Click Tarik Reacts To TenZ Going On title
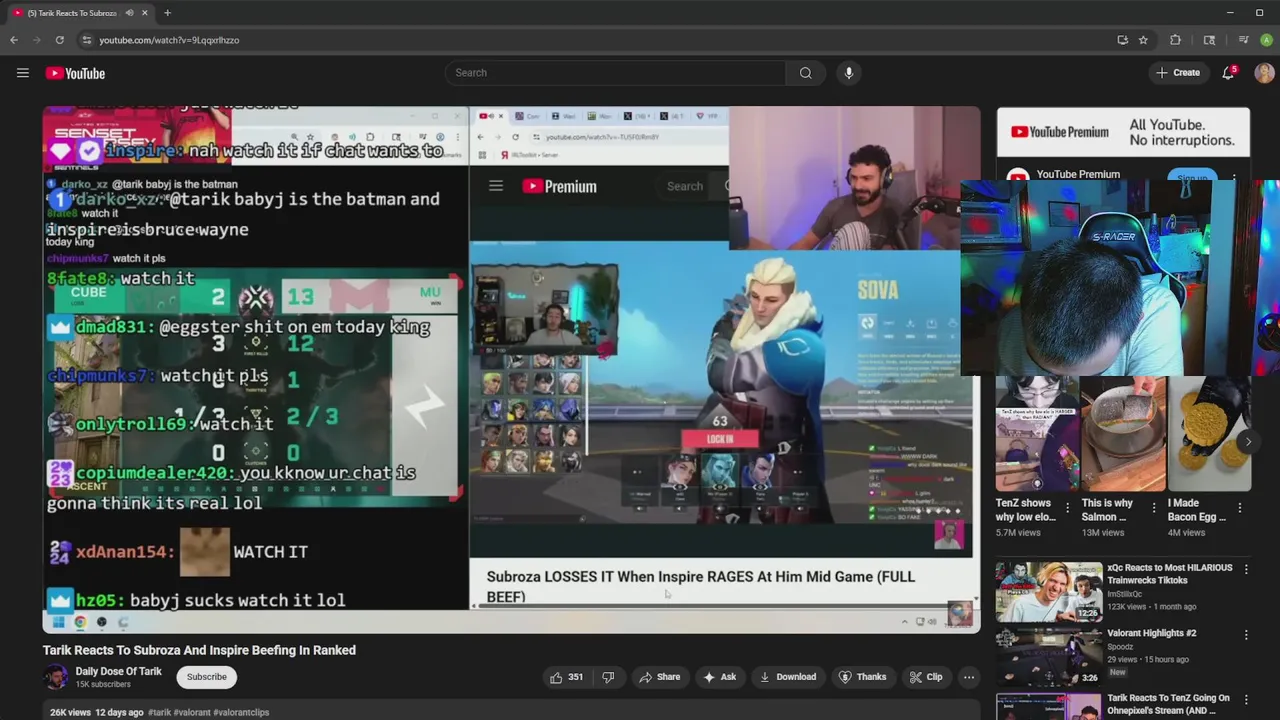 coord(1169,704)
